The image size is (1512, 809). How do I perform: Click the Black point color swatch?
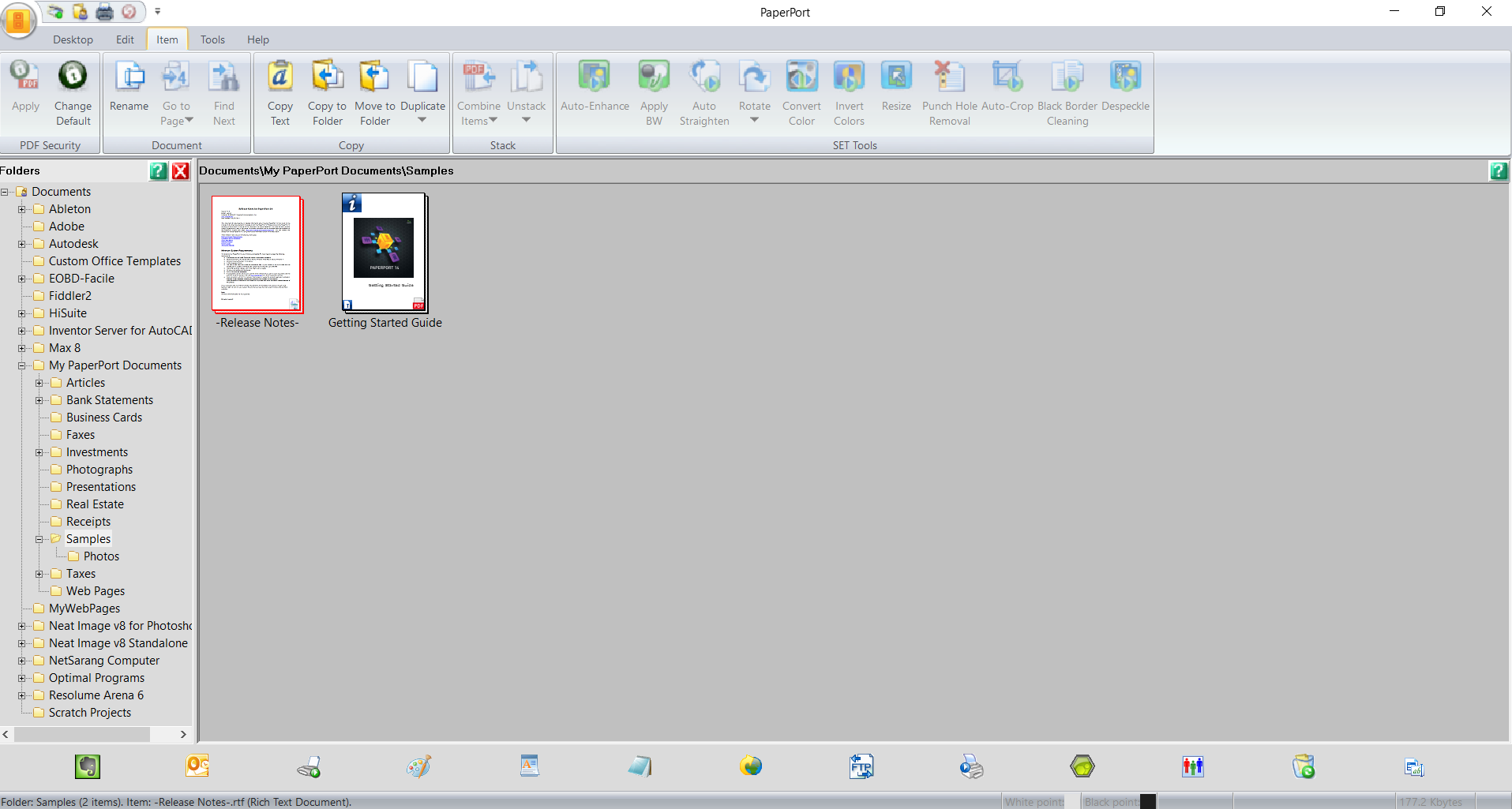tap(1148, 802)
